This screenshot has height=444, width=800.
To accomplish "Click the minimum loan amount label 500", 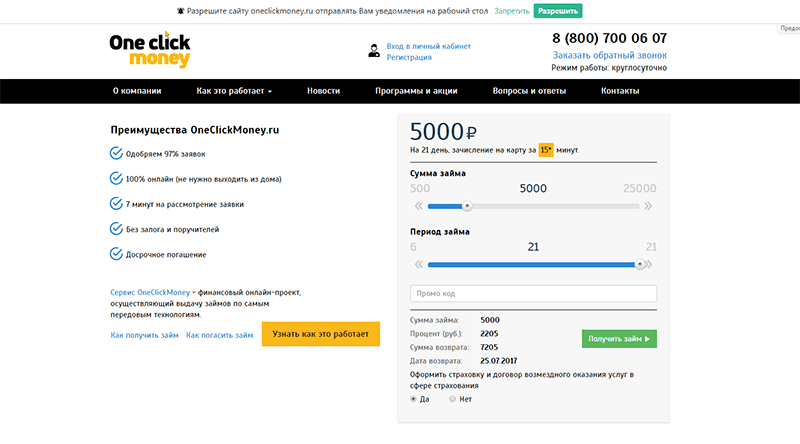I will tap(420, 188).
